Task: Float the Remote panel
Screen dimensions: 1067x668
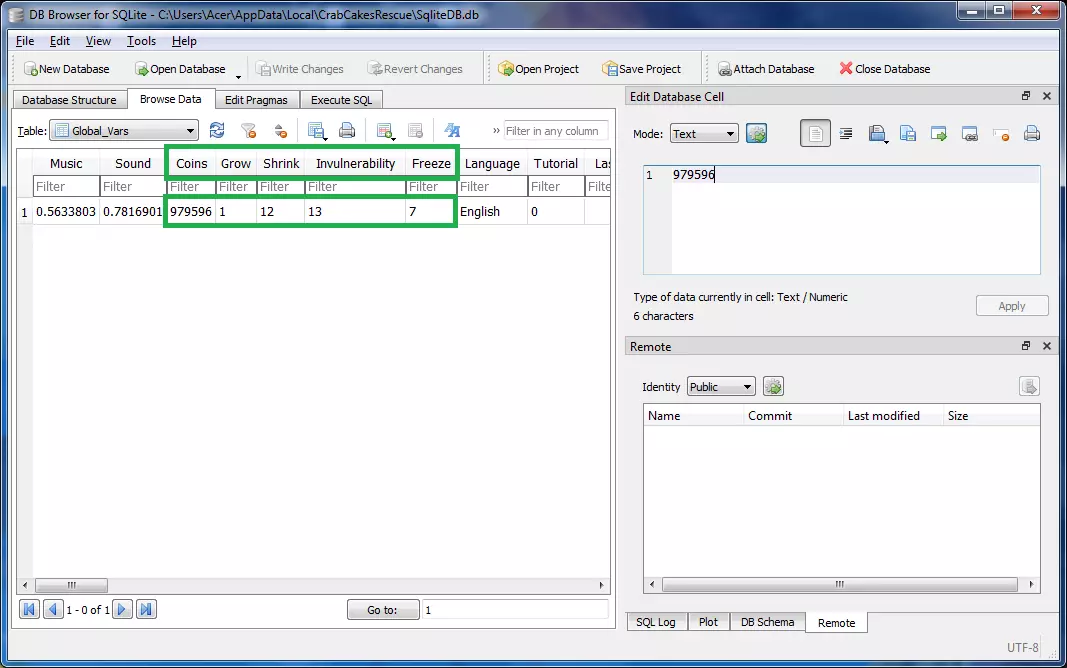Action: 1025,346
